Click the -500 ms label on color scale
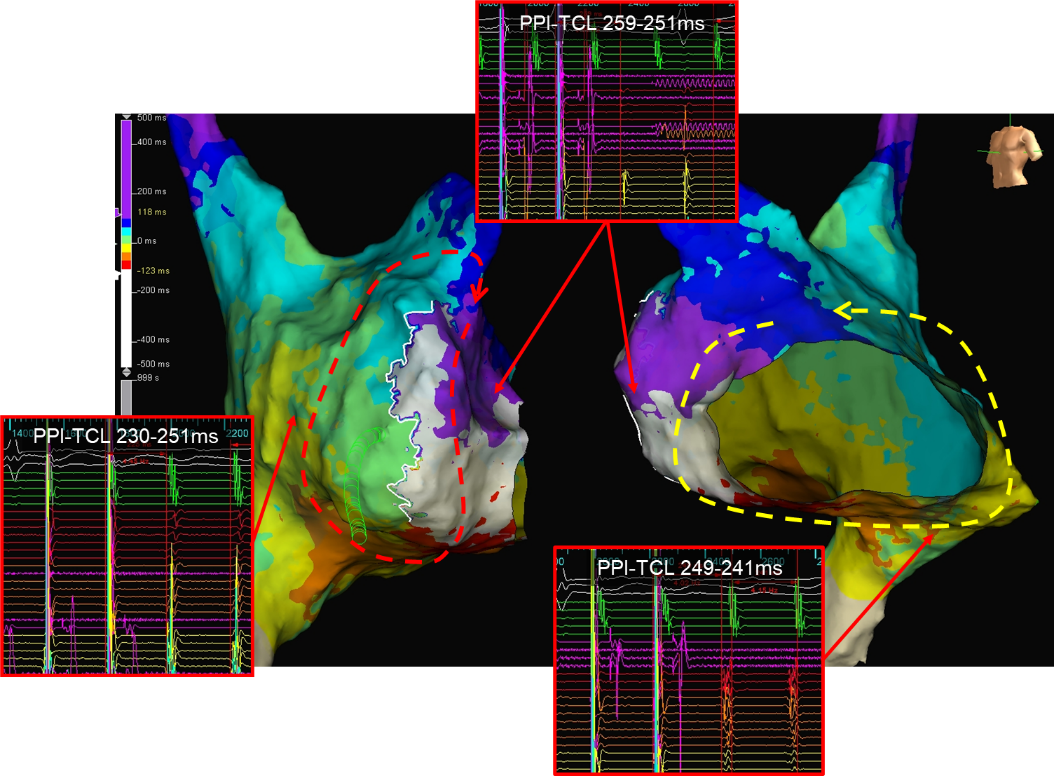This screenshot has width=1054, height=776. click(153, 365)
